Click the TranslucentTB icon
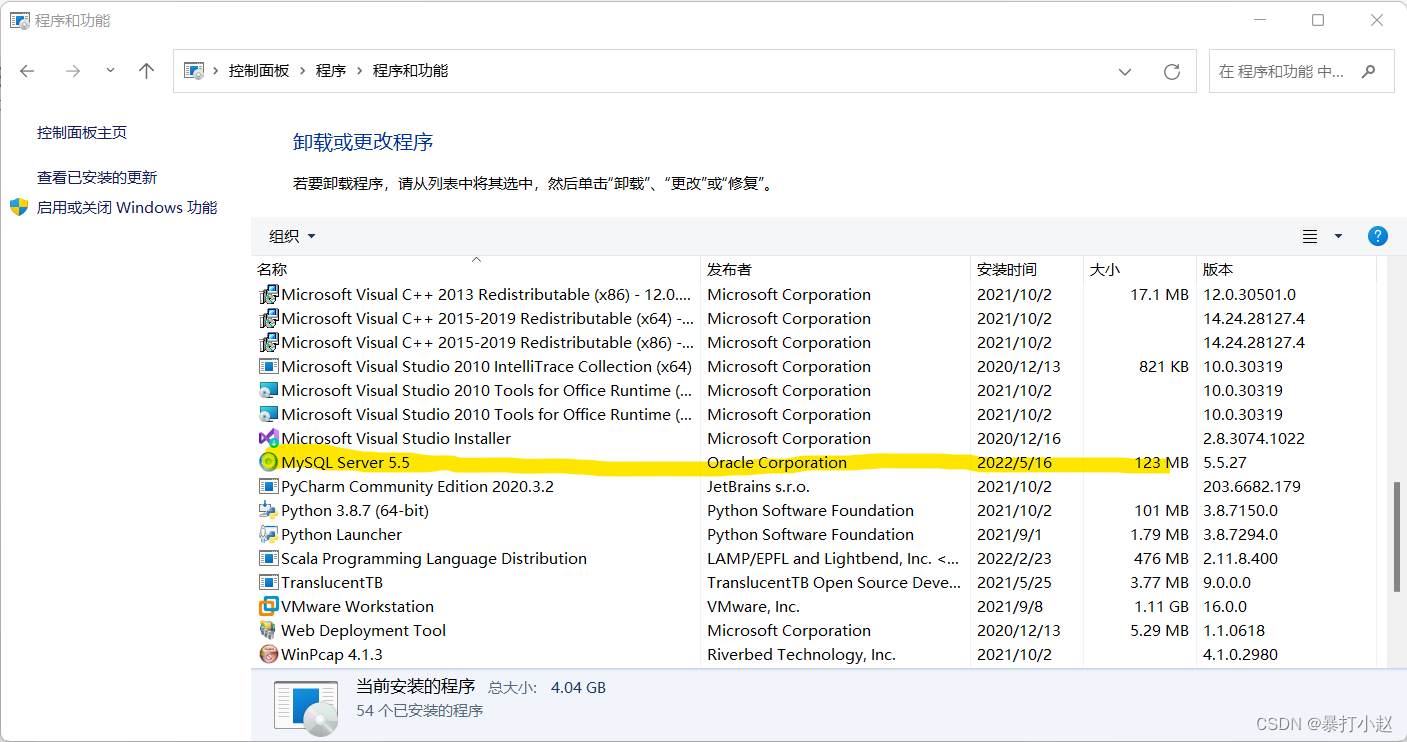The width and height of the screenshot is (1407, 742). pos(268,582)
